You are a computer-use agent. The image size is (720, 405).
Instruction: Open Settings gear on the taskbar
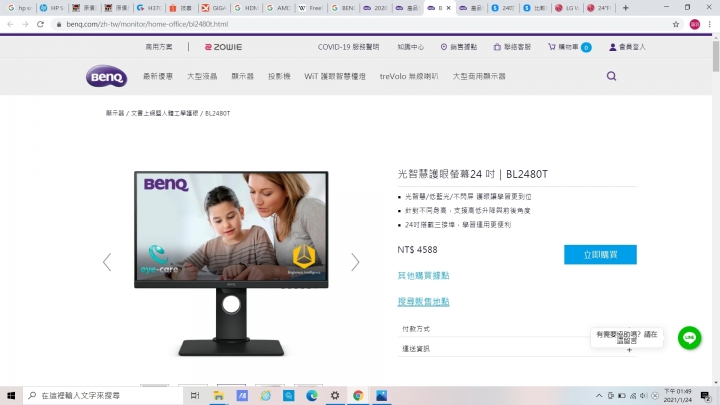point(335,395)
